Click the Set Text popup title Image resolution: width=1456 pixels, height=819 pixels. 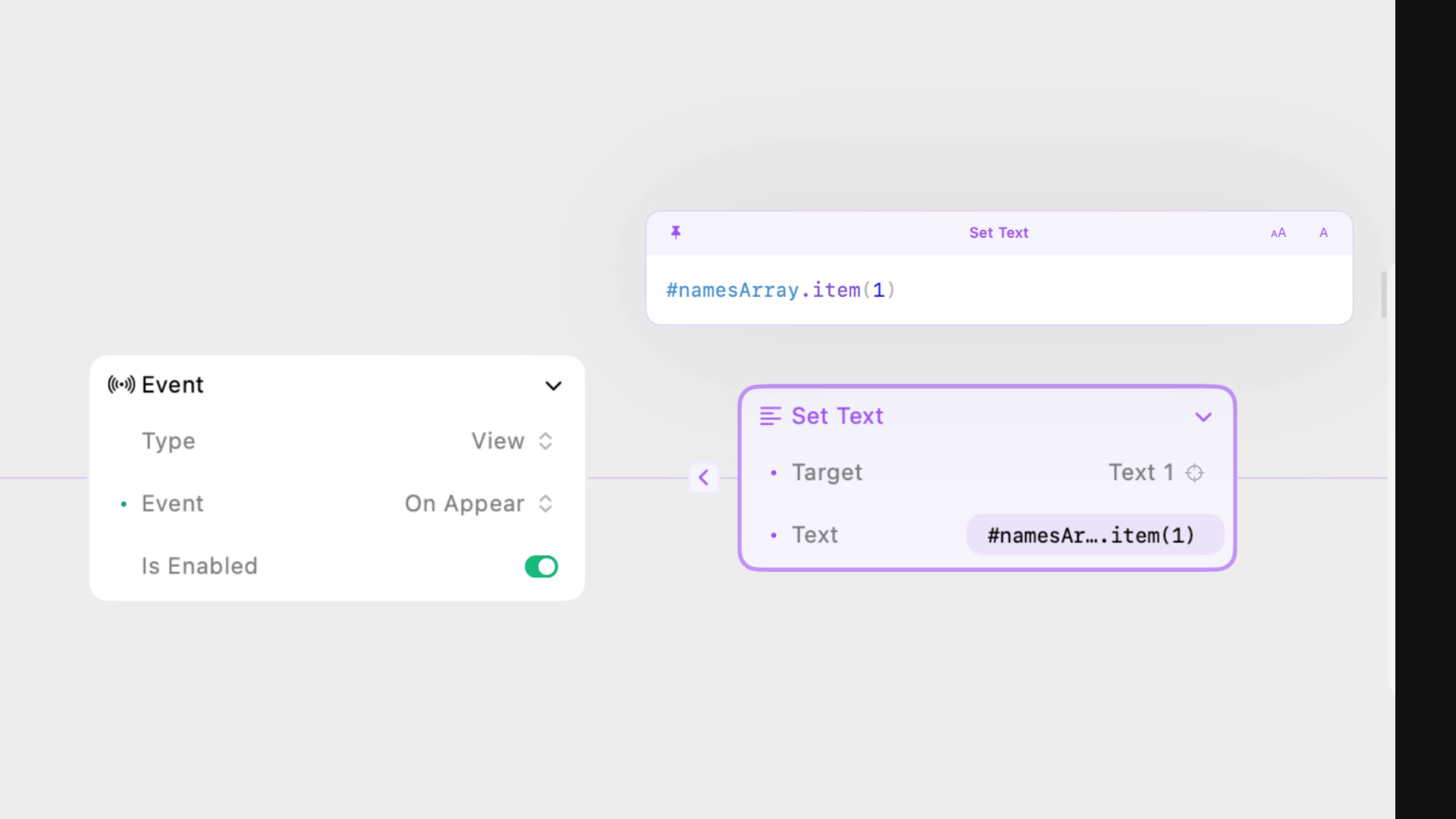(998, 233)
